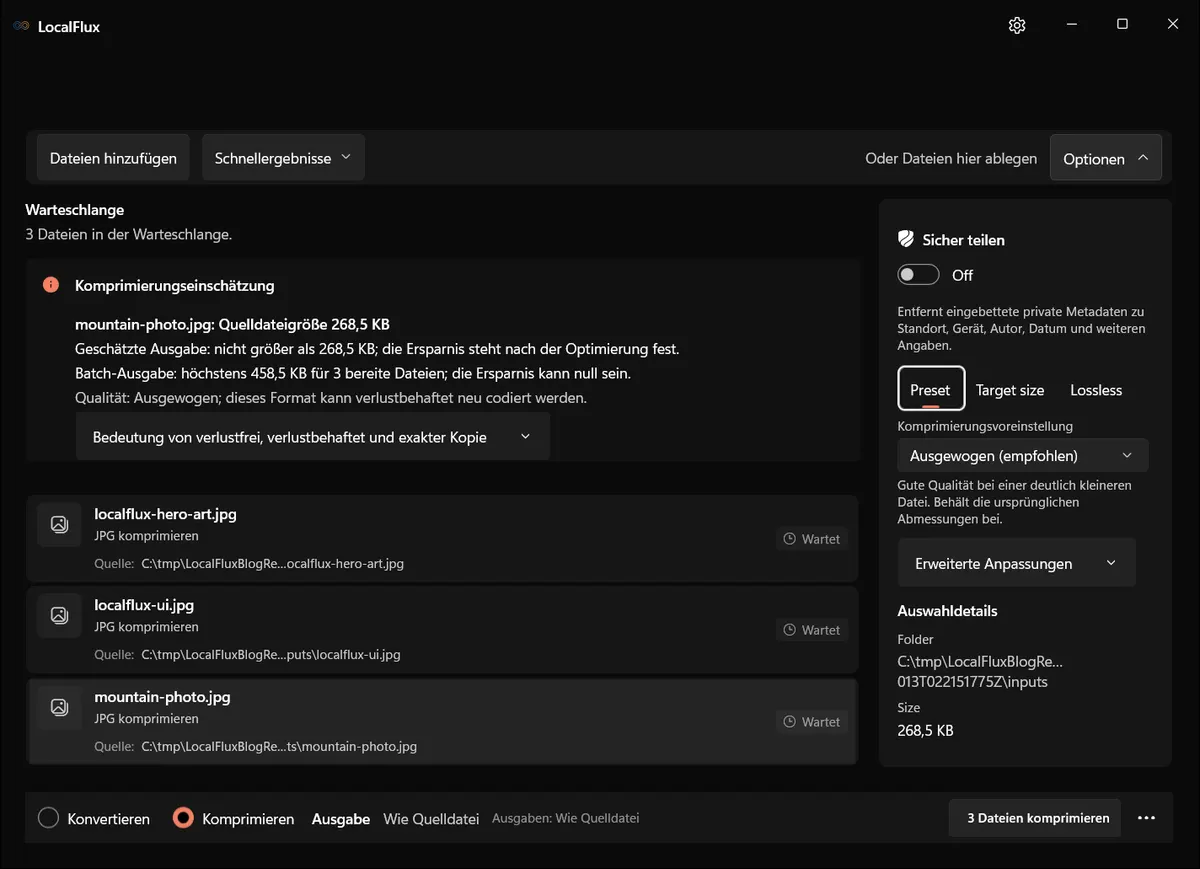Switch to the Lossless tab
1200x869 pixels.
1096,390
